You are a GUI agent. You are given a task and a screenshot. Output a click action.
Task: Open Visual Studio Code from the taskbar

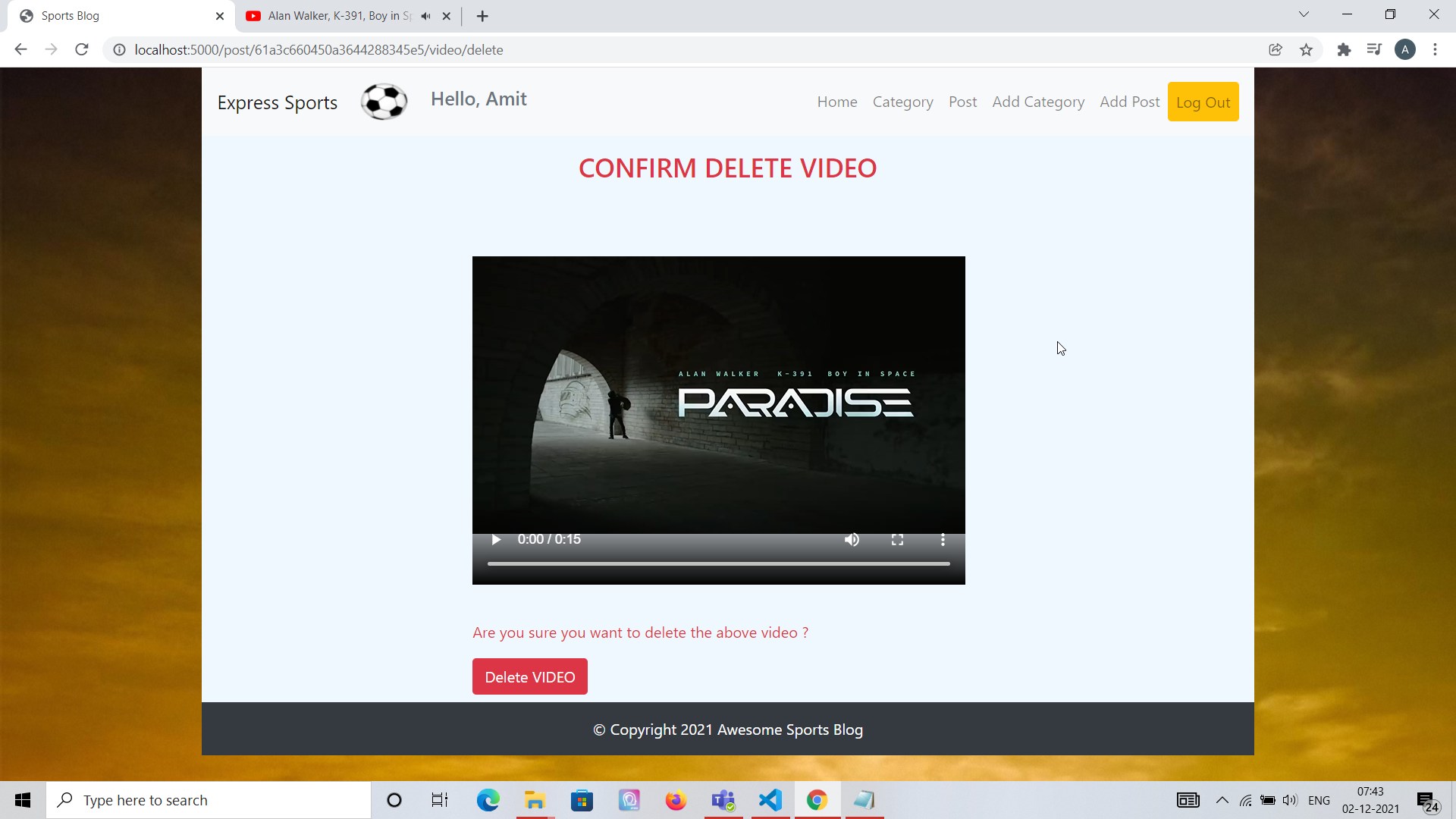(770, 800)
